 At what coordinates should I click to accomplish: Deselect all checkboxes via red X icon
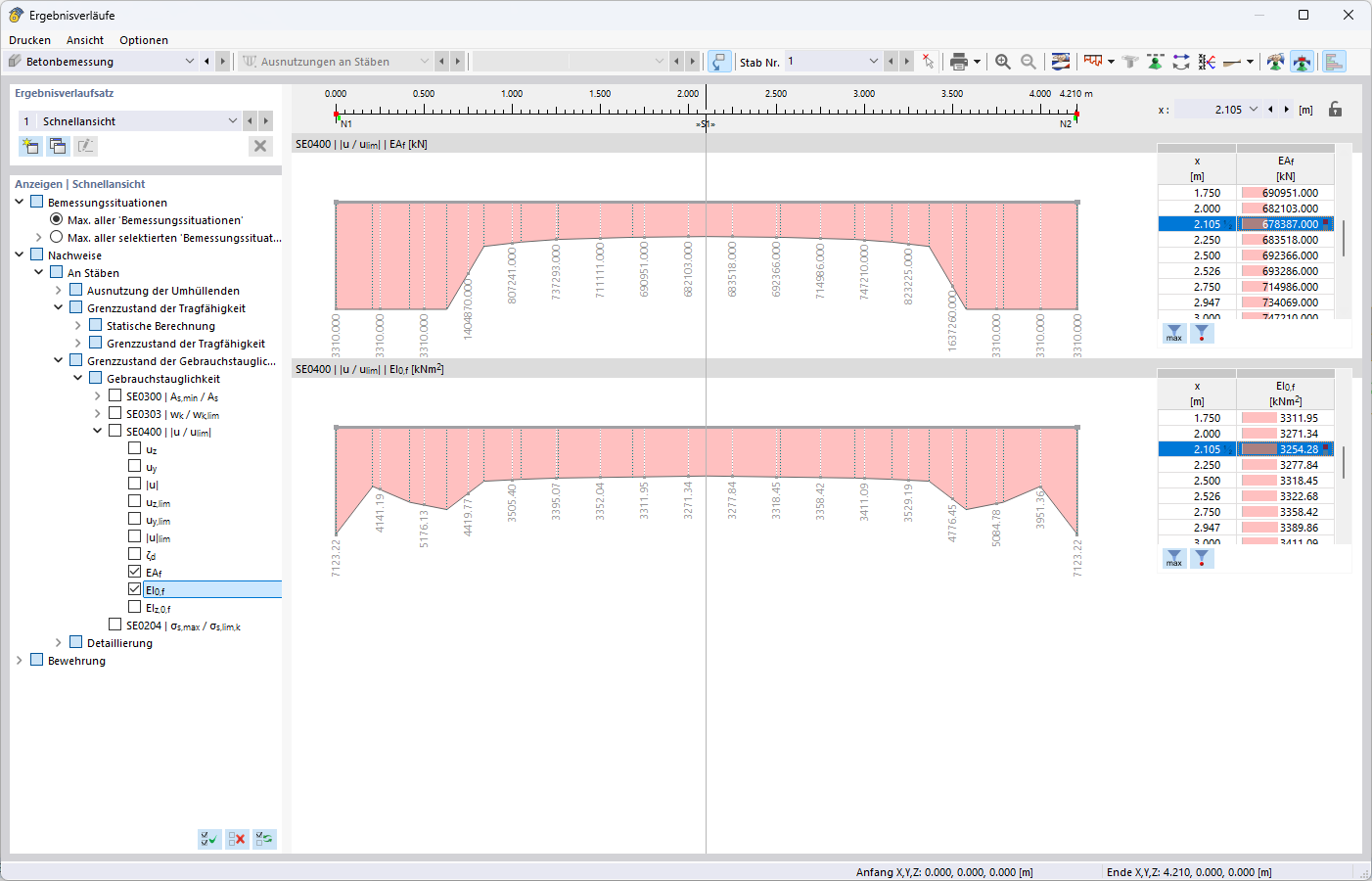[236, 839]
